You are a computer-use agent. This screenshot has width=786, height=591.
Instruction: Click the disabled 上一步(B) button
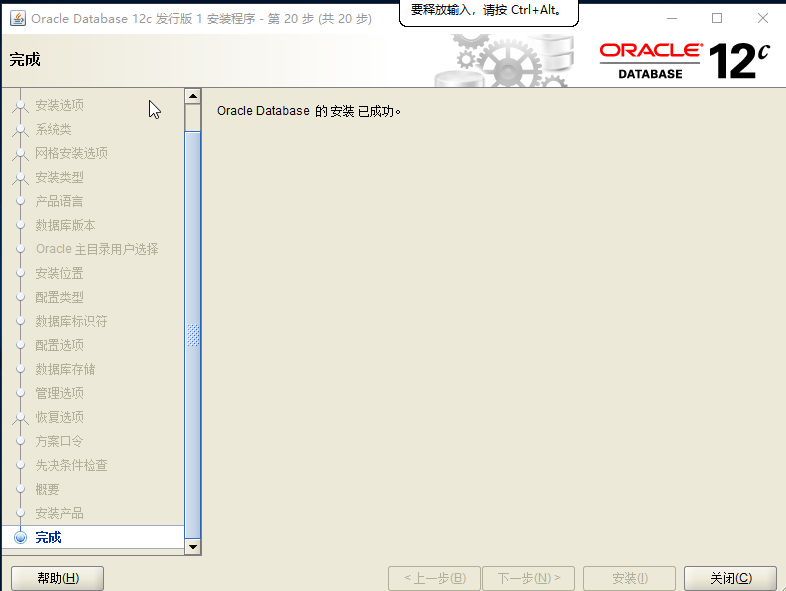point(435,578)
